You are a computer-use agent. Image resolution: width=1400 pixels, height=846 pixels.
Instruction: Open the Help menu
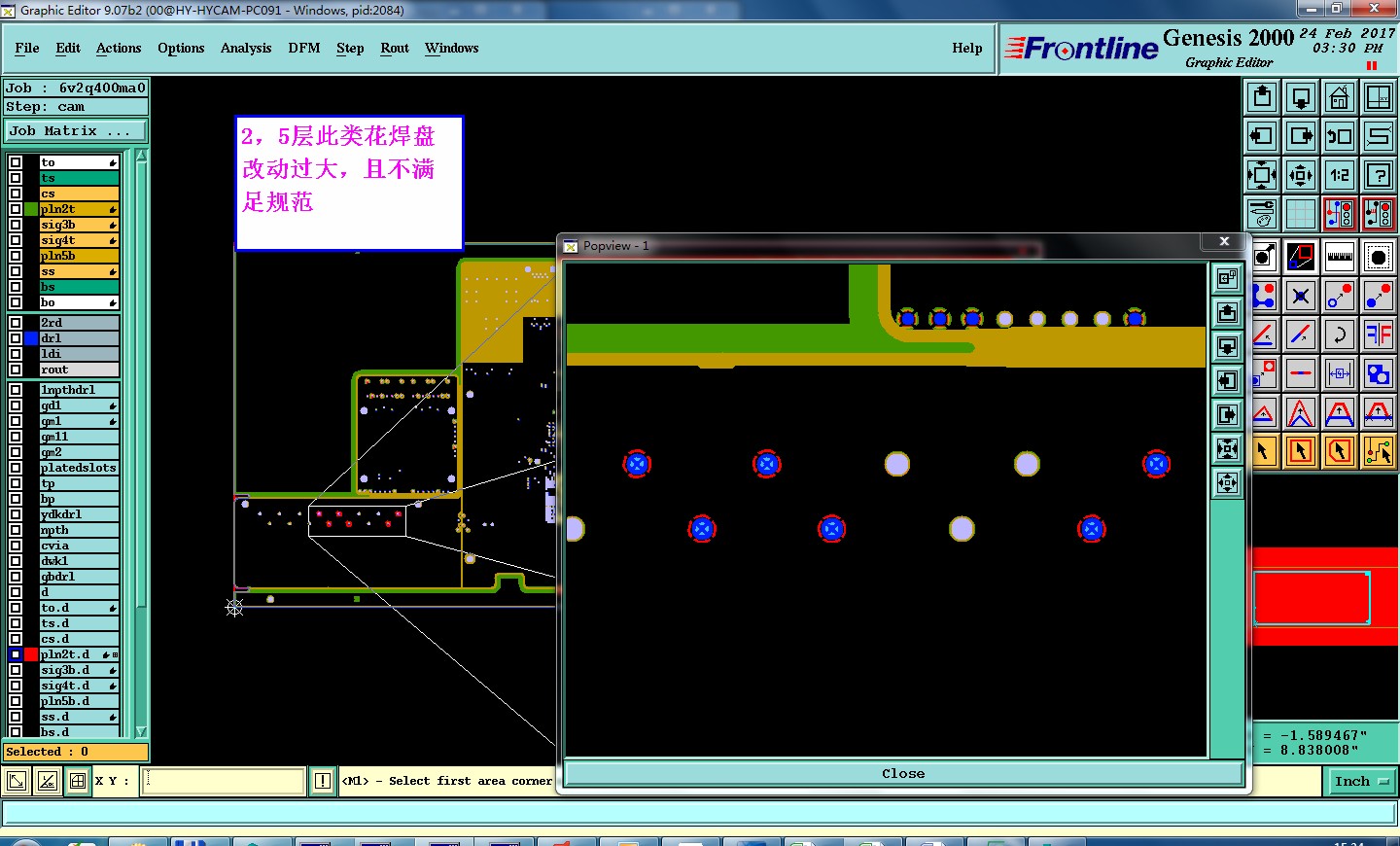tap(967, 48)
